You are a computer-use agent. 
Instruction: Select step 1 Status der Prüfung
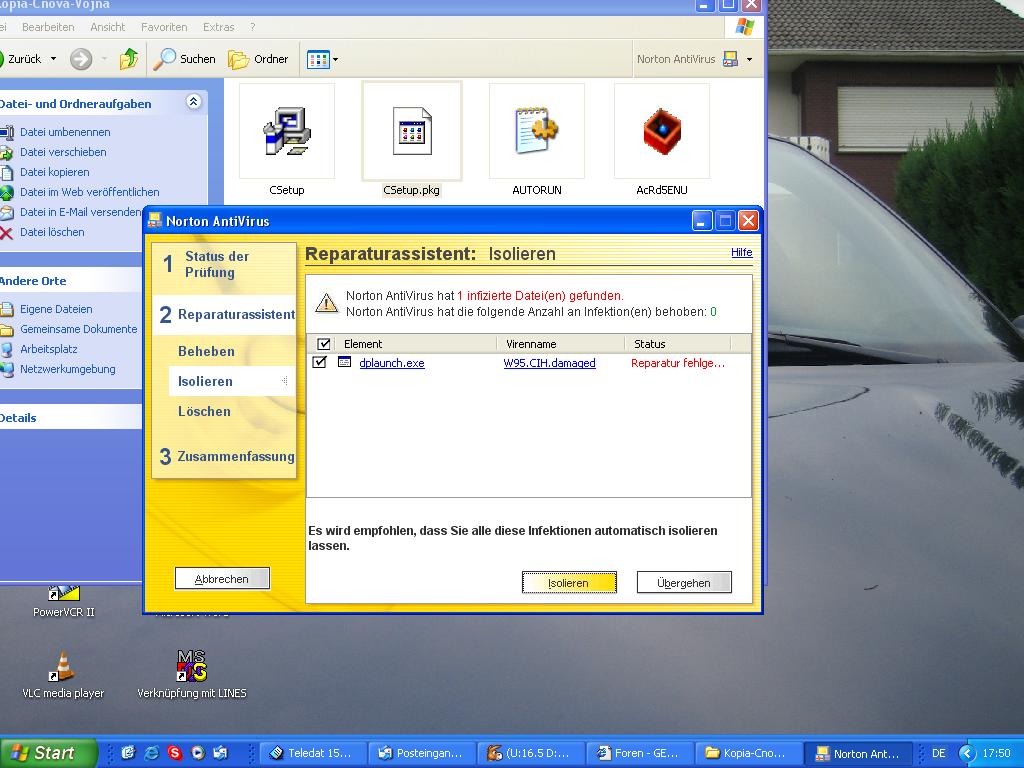tap(224, 264)
